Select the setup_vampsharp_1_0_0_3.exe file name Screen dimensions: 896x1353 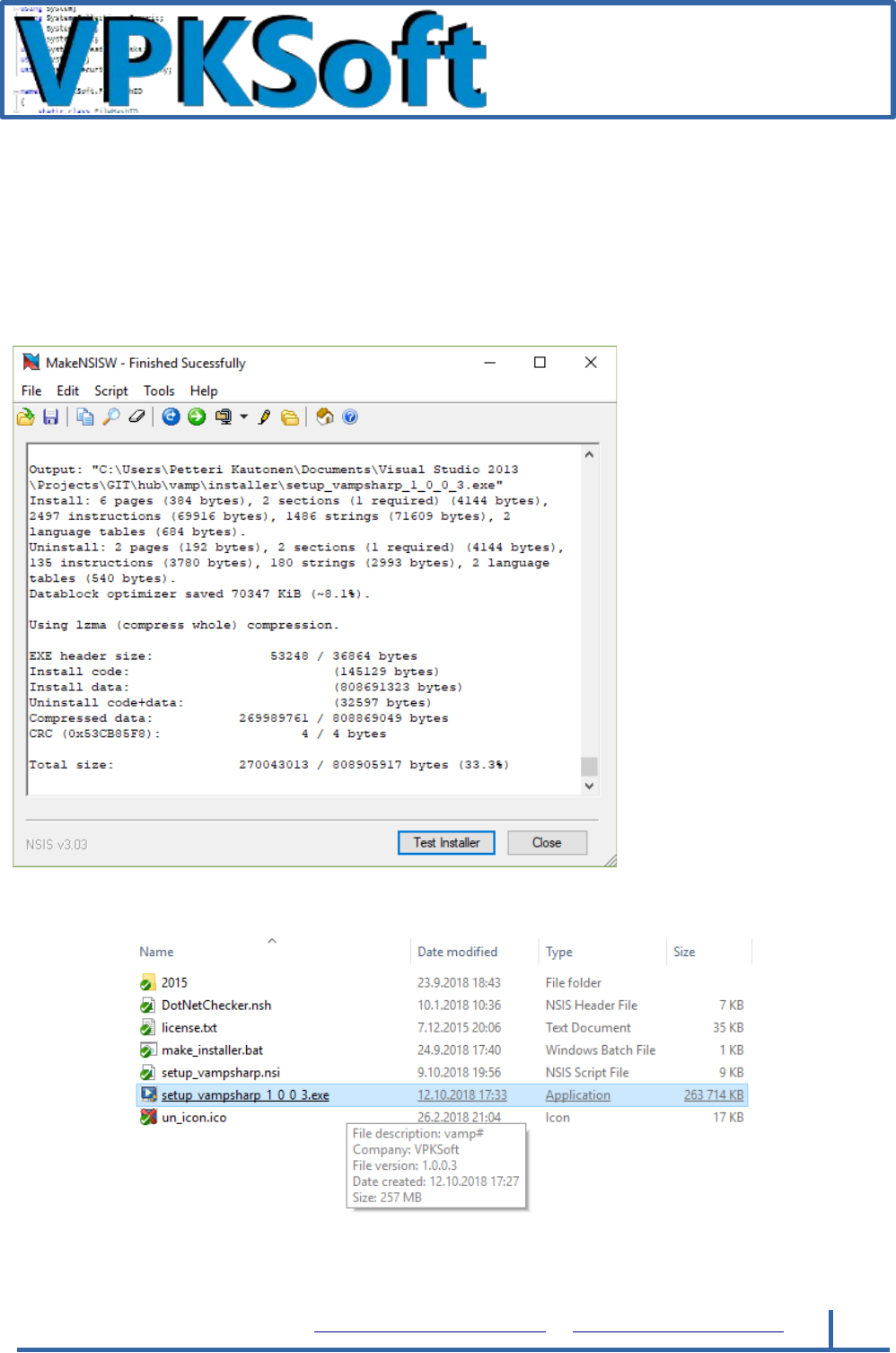245,1095
